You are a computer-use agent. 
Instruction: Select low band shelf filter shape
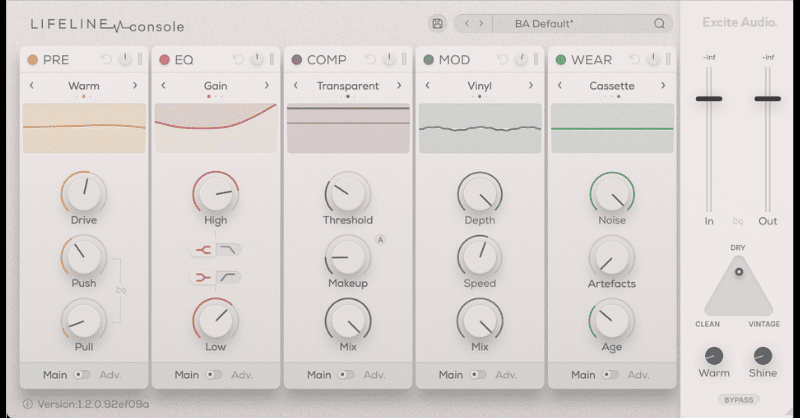point(228,277)
